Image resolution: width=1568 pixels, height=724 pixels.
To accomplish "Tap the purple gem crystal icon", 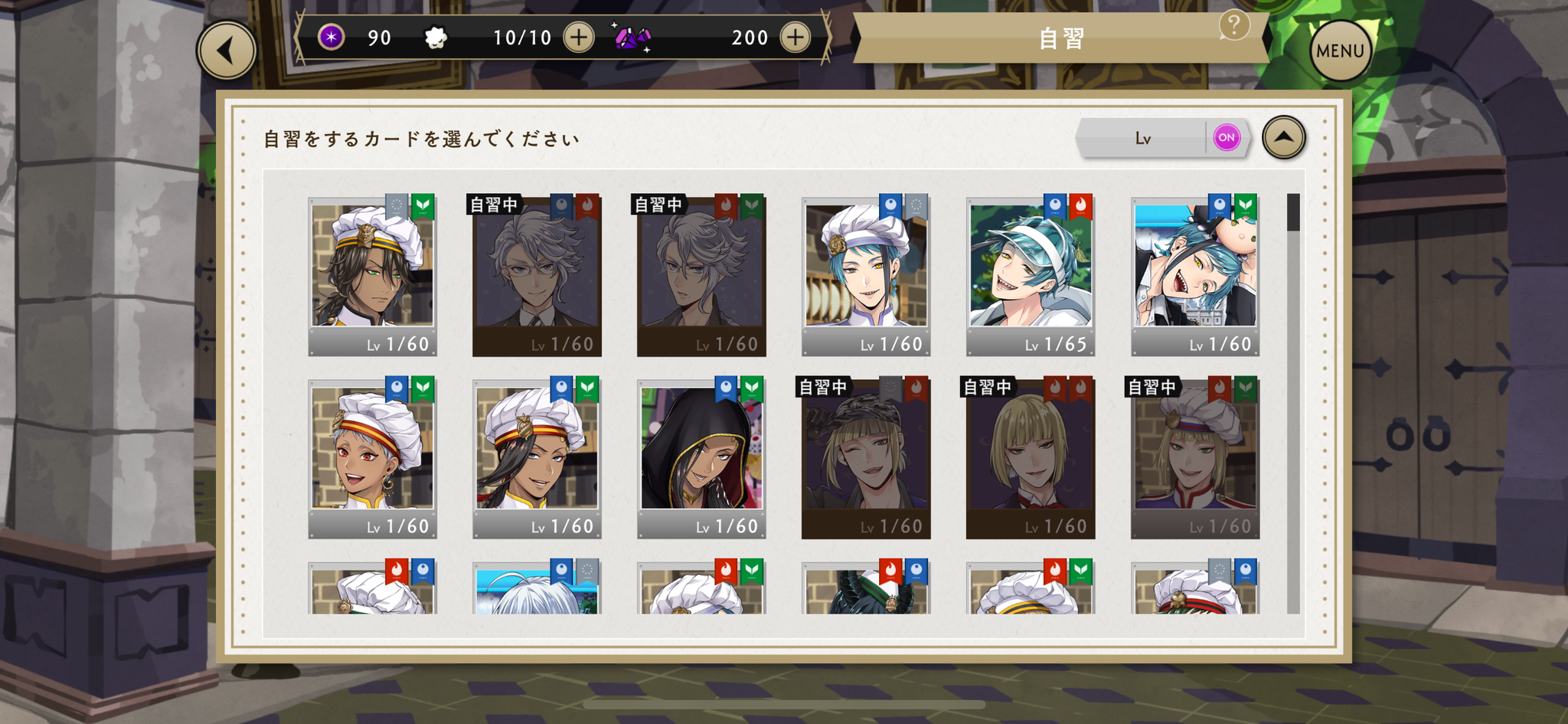I will [632, 38].
